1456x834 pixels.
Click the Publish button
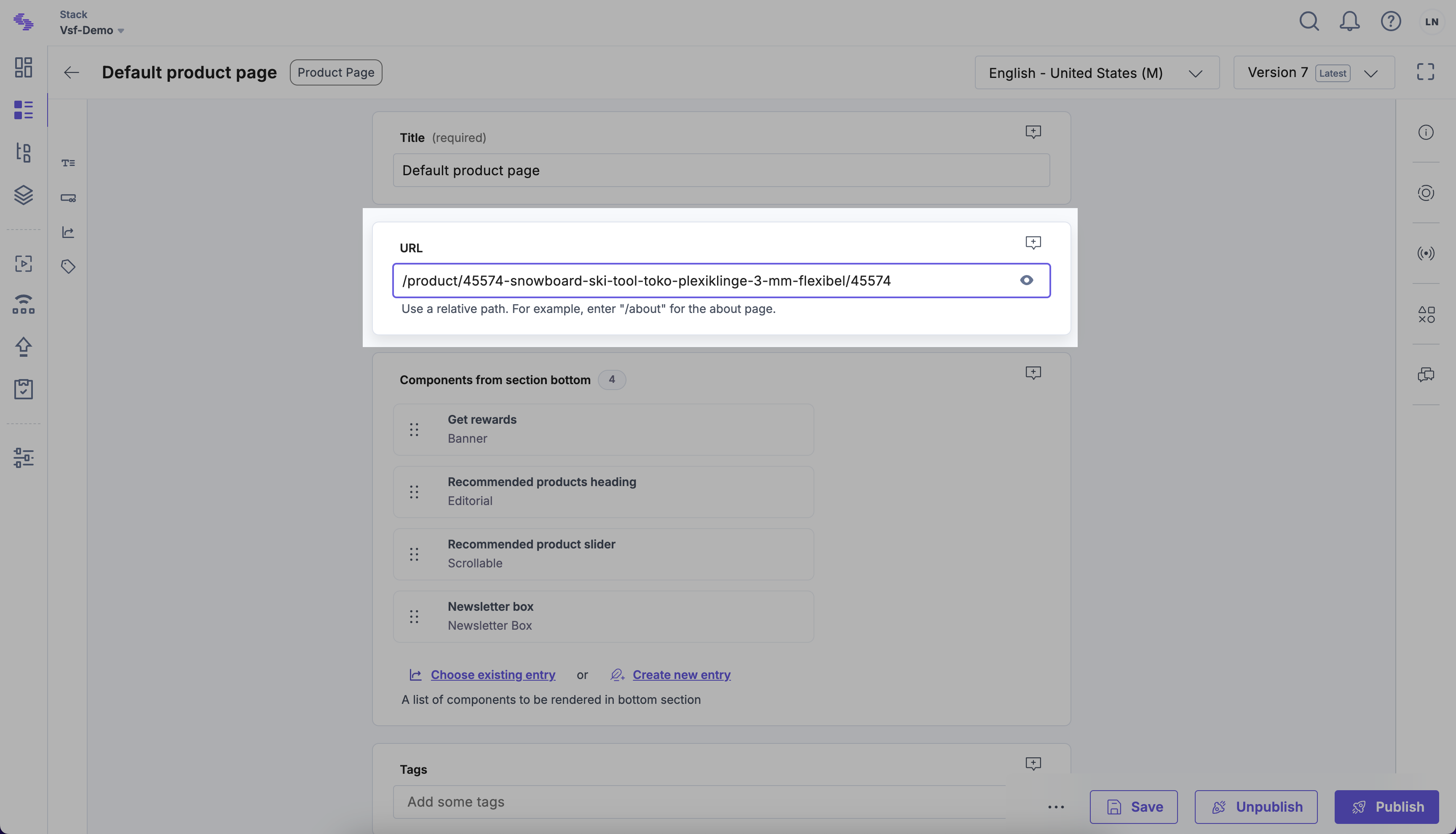[x=1386, y=807]
